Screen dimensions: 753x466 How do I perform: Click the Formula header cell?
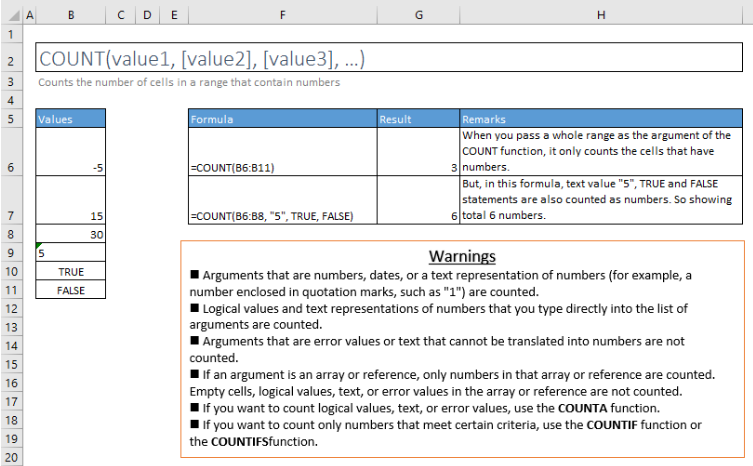(x=283, y=119)
